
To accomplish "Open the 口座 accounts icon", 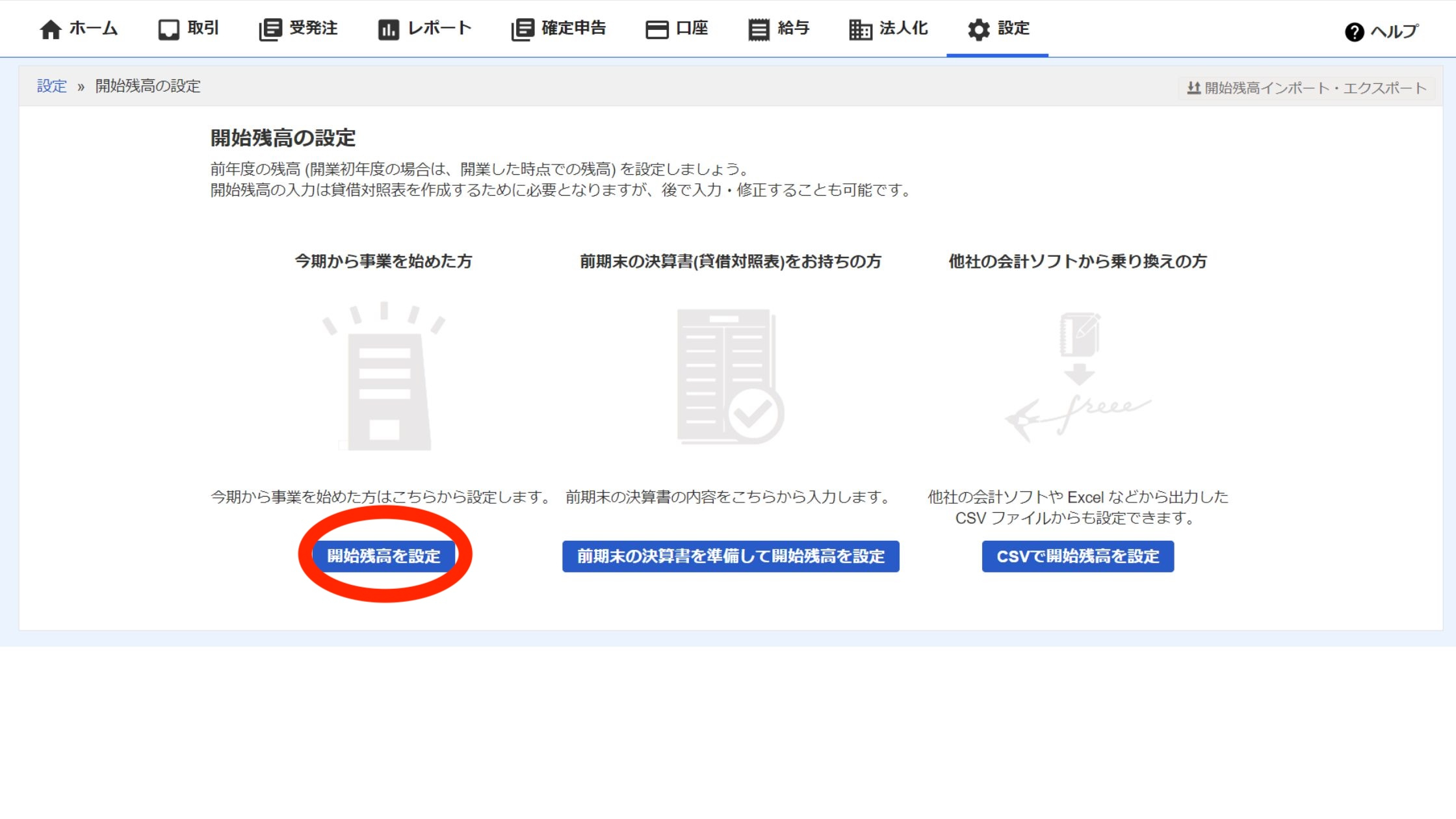I will [656, 29].
